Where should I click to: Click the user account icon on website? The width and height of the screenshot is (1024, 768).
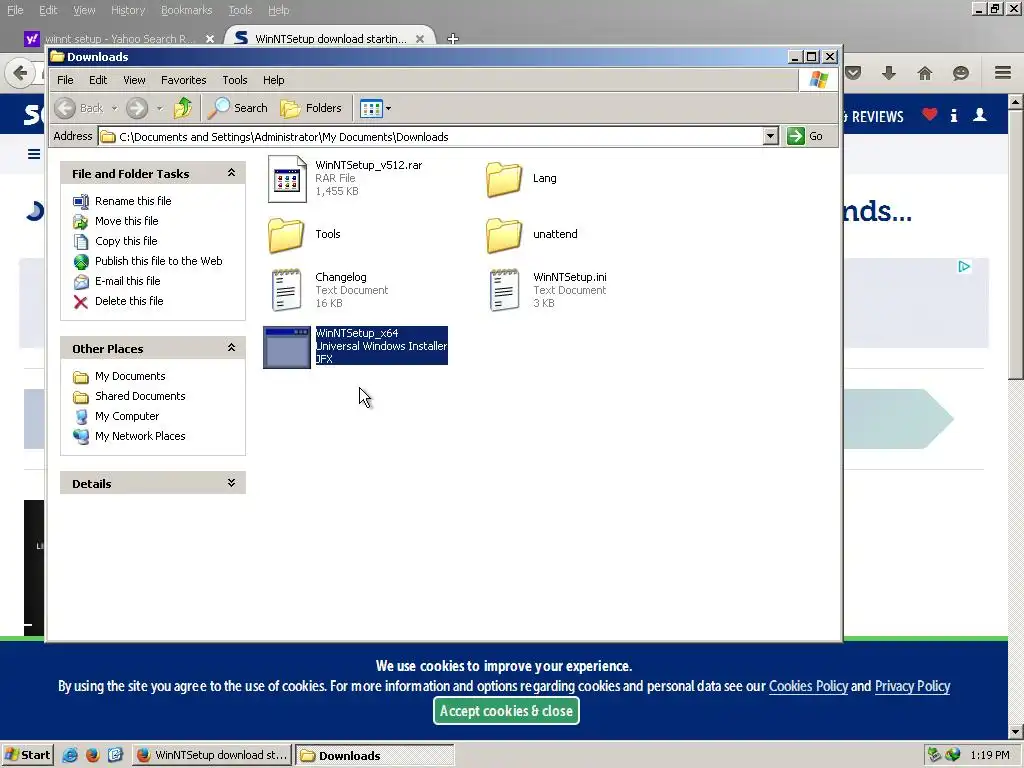[x=980, y=115]
